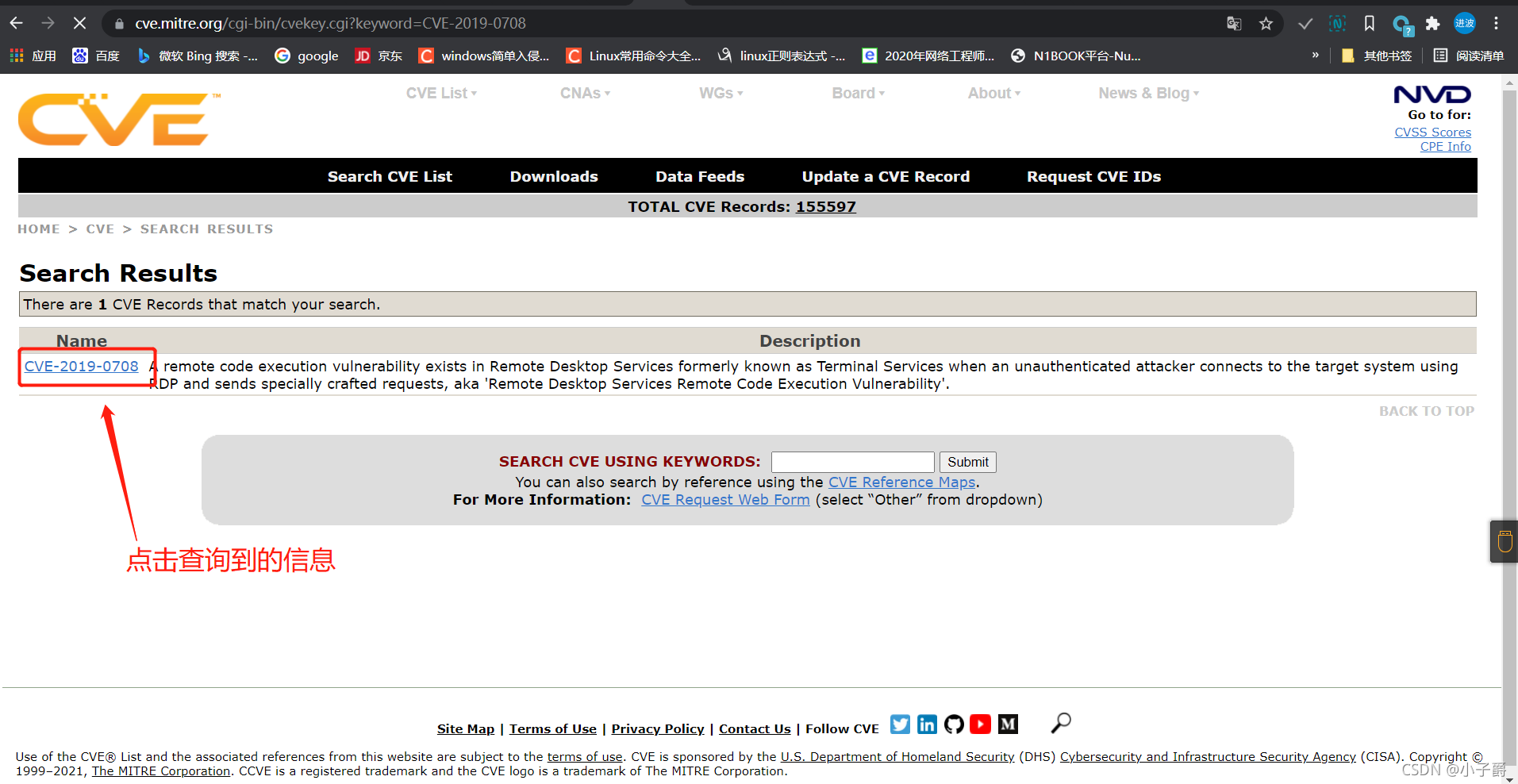Click the Submit search button
Image resolution: width=1518 pixels, height=784 pixels.
pyautogui.click(x=967, y=462)
